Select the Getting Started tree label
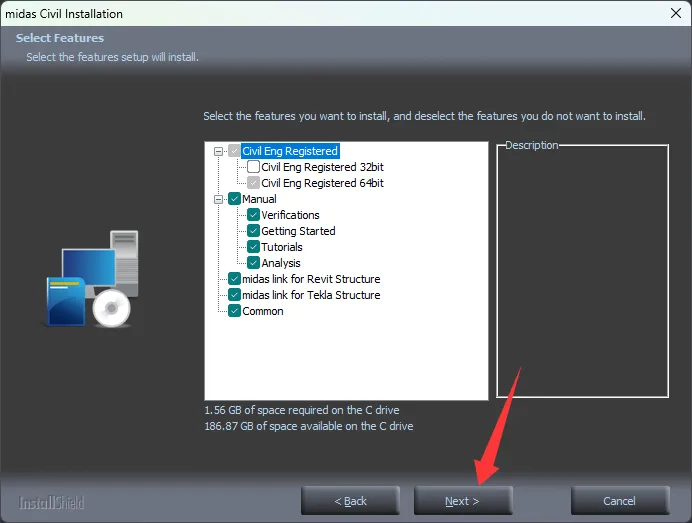 tap(298, 231)
